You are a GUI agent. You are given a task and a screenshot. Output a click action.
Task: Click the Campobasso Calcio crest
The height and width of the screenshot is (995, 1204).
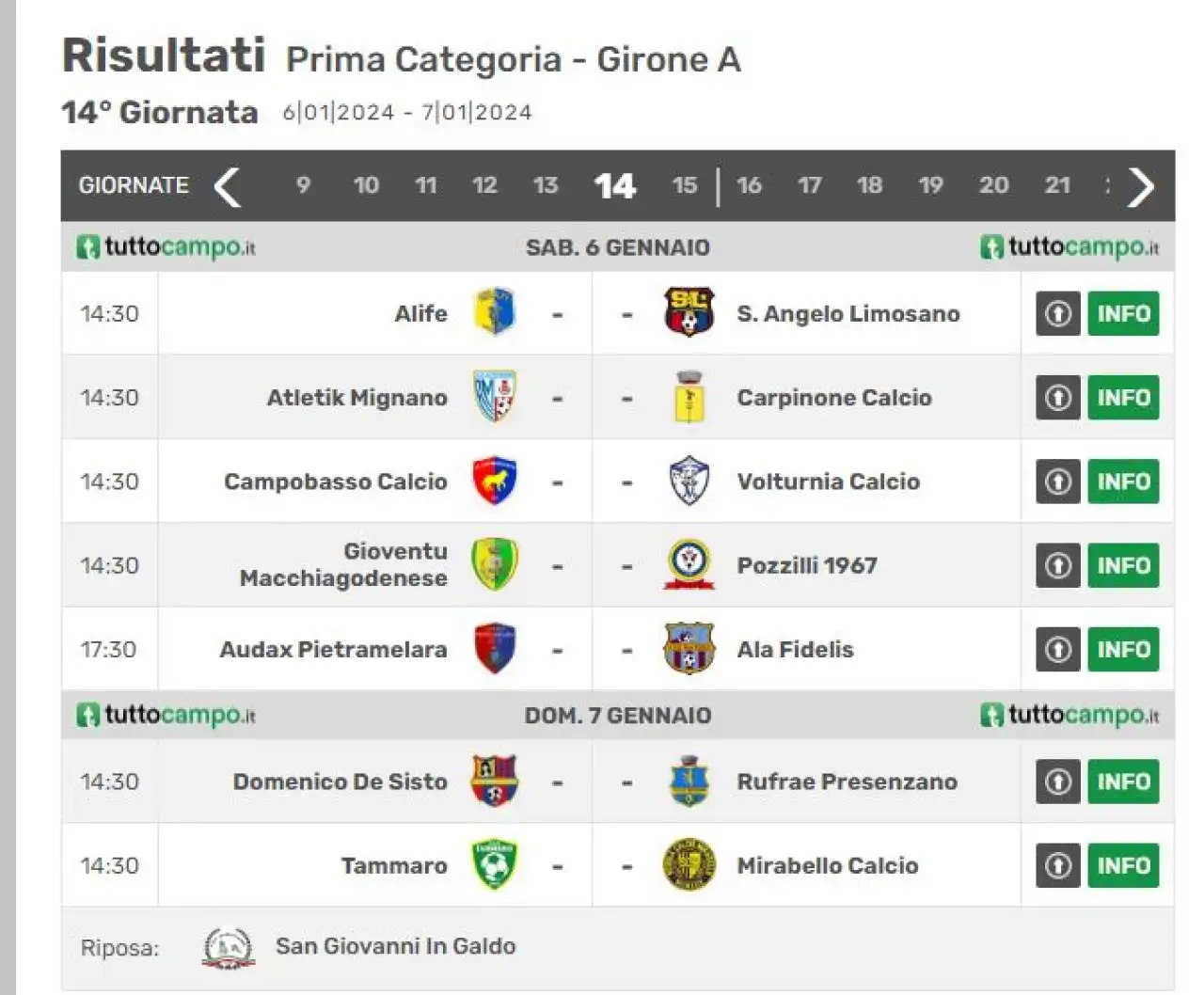click(x=495, y=481)
